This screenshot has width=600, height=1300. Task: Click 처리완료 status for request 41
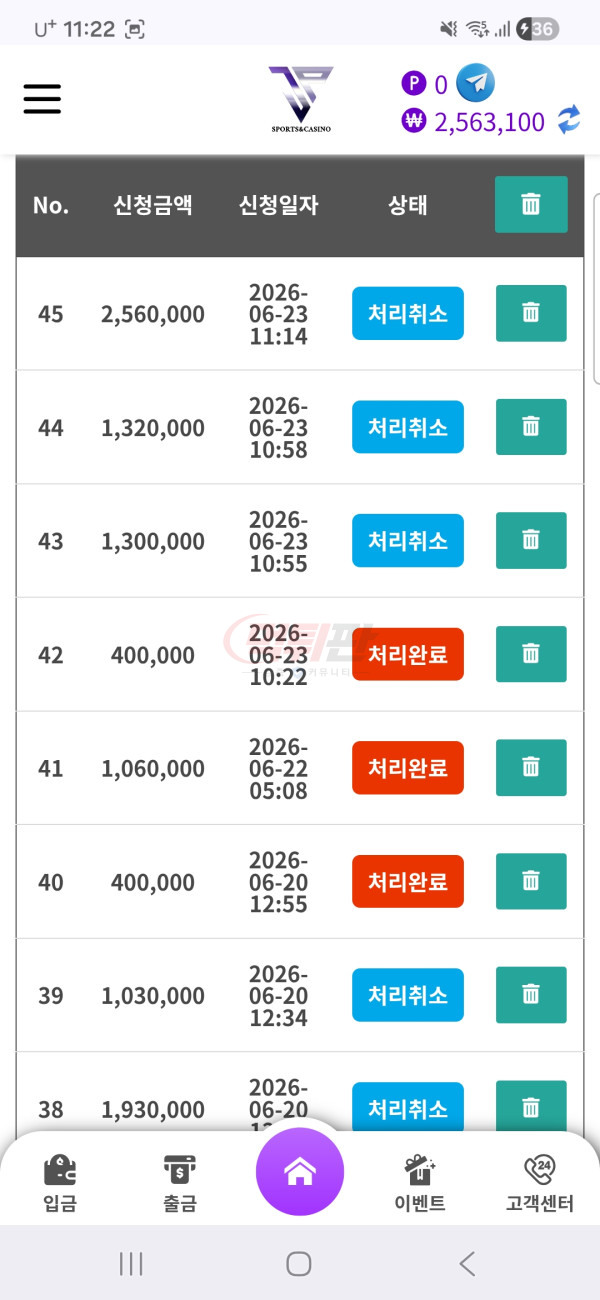(408, 768)
